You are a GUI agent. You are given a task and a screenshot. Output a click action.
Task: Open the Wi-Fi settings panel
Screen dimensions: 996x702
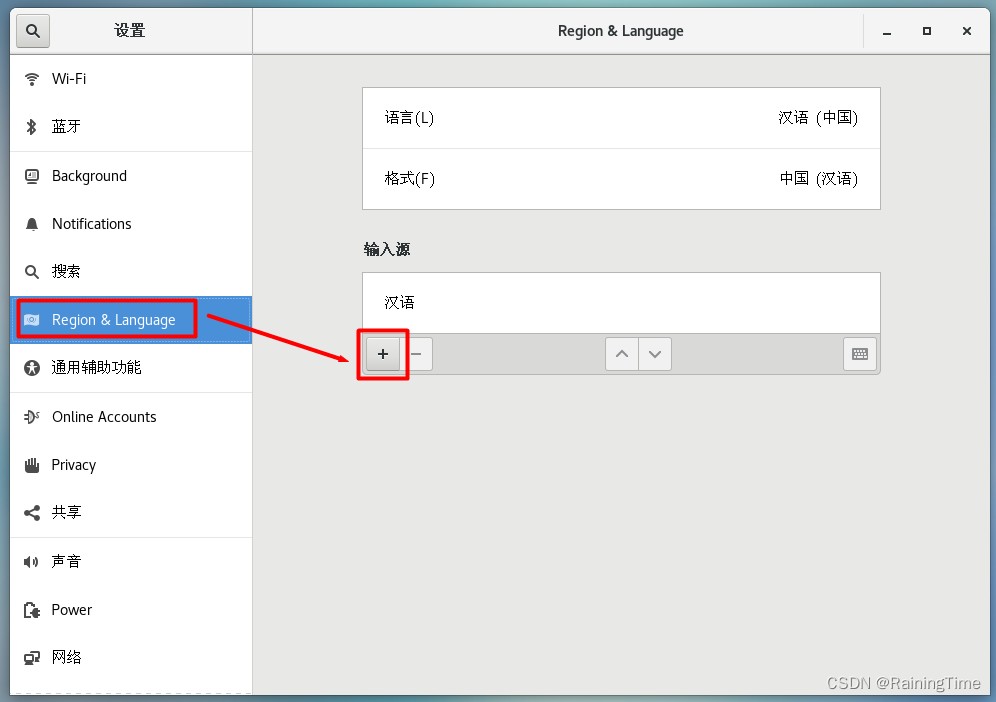point(131,79)
